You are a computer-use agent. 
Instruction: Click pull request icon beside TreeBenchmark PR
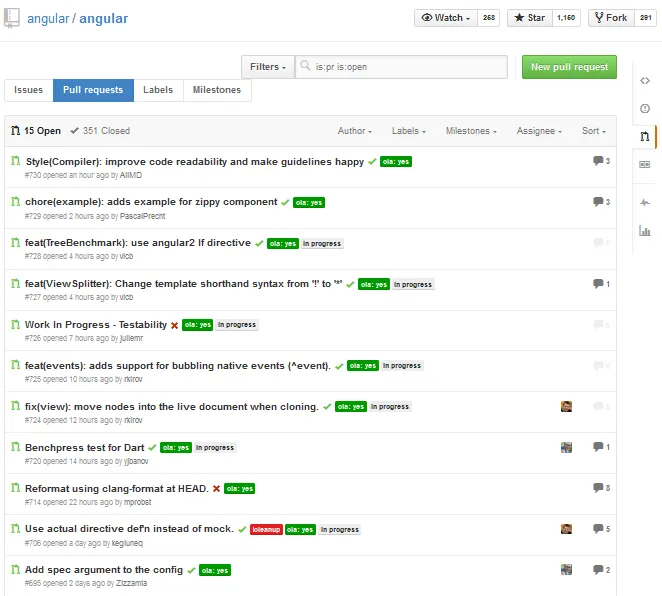pyautogui.click(x=16, y=242)
